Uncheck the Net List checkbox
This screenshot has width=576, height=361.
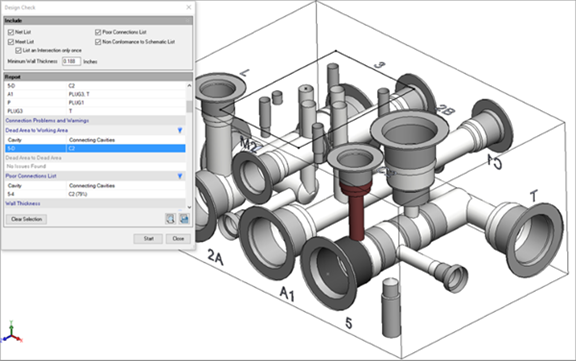[11, 32]
